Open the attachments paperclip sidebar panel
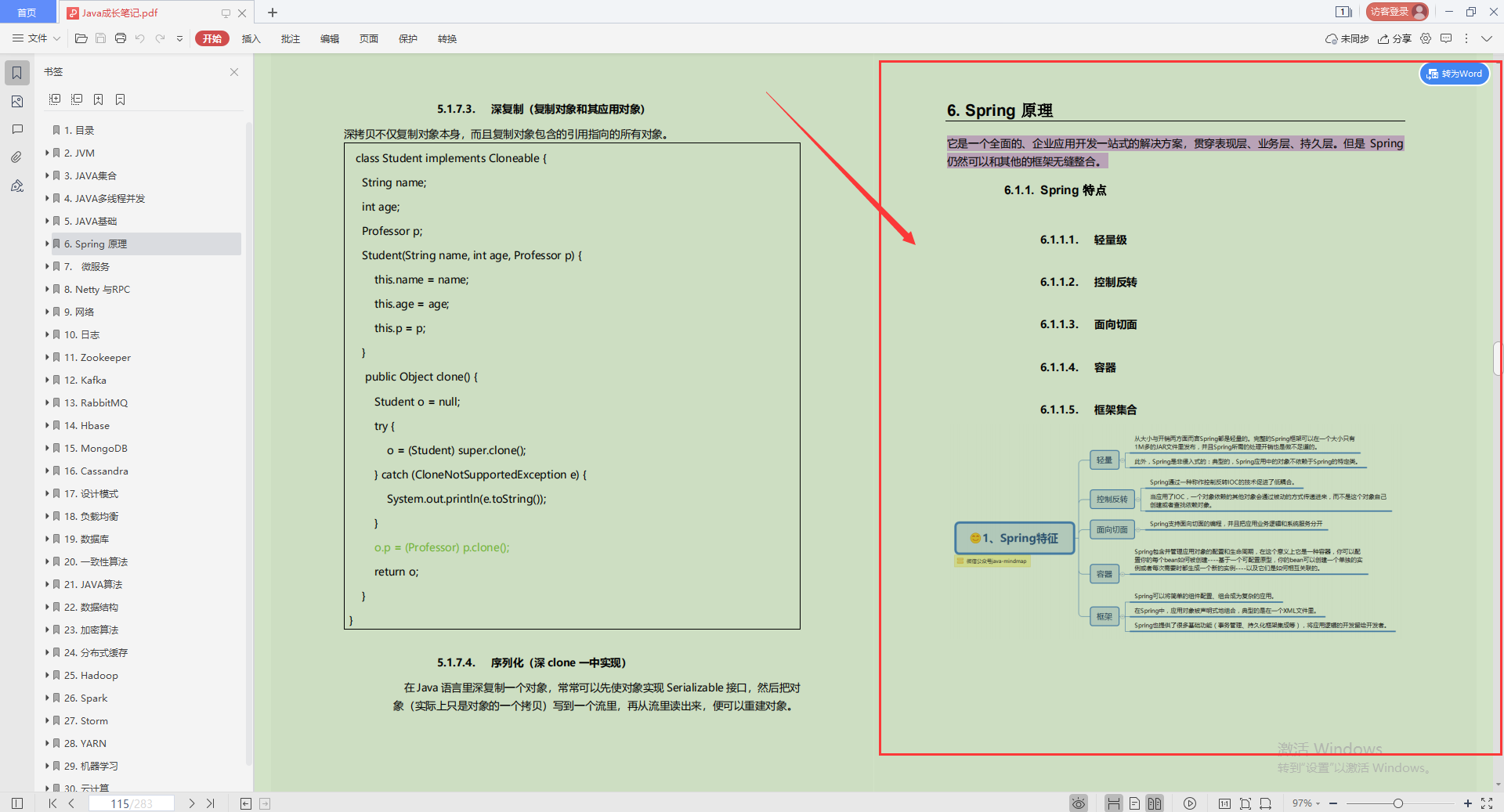The width and height of the screenshot is (1504, 812). [x=16, y=157]
